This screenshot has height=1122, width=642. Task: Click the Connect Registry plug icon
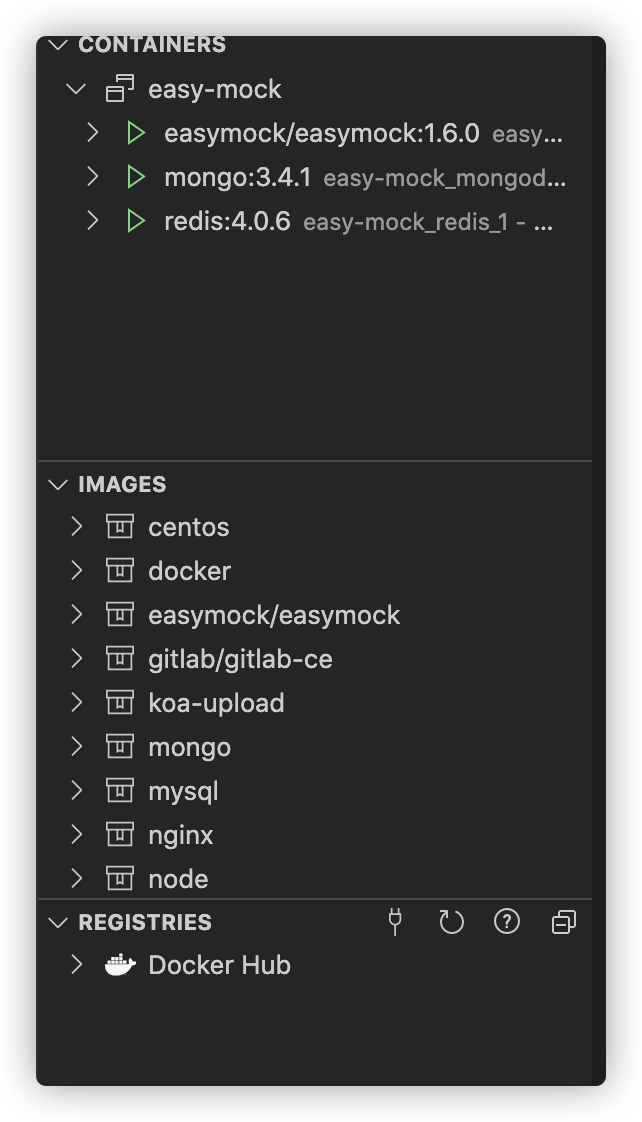395,922
